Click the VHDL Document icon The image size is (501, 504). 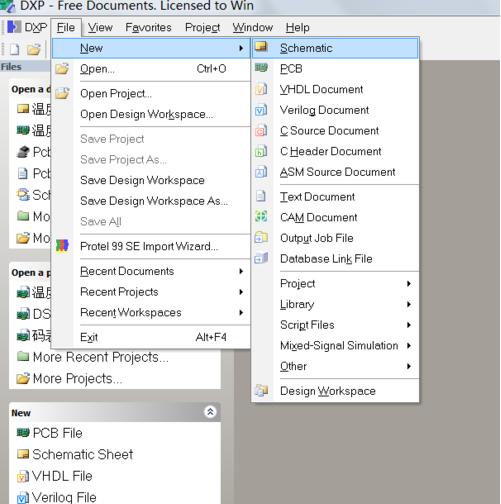coord(261,89)
